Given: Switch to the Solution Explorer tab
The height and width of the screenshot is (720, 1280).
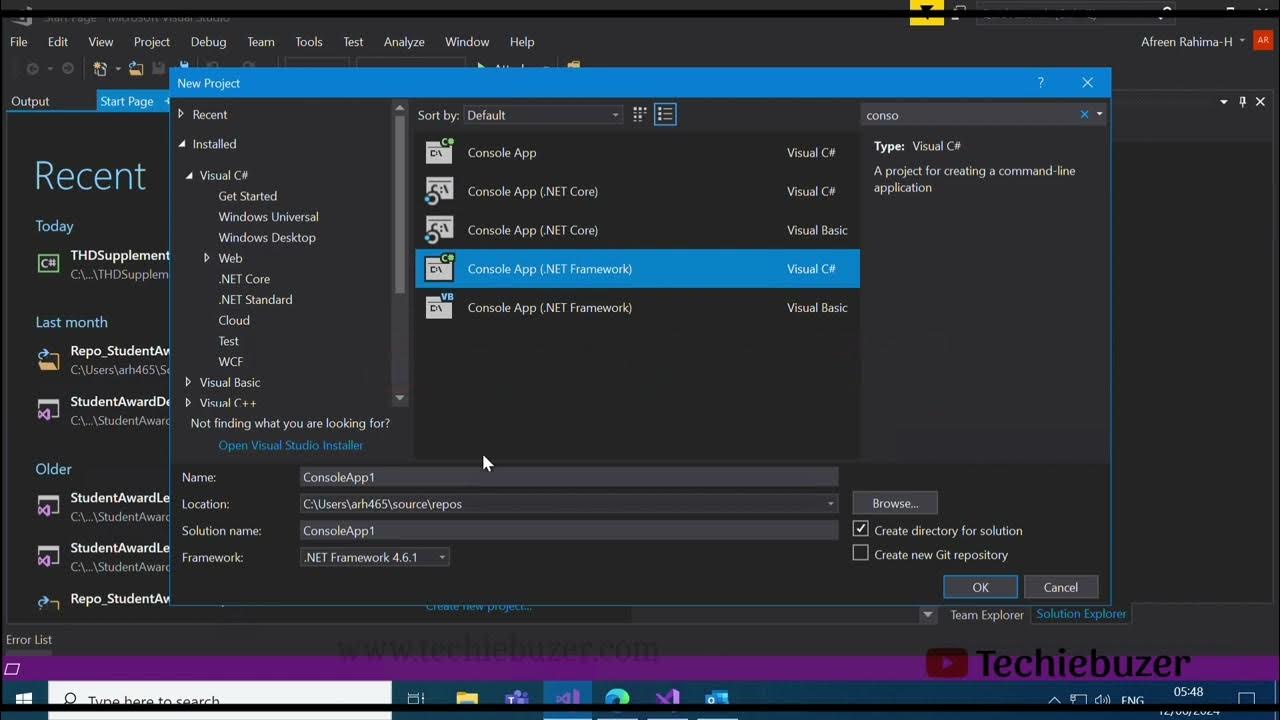Looking at the screenshot, I should [1081, 614].
